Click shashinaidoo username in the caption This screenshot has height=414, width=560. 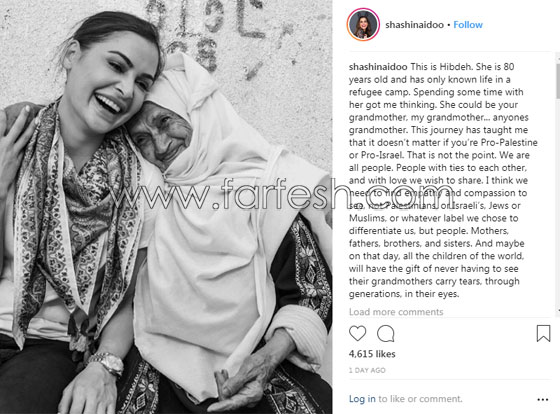coord(378,67)
